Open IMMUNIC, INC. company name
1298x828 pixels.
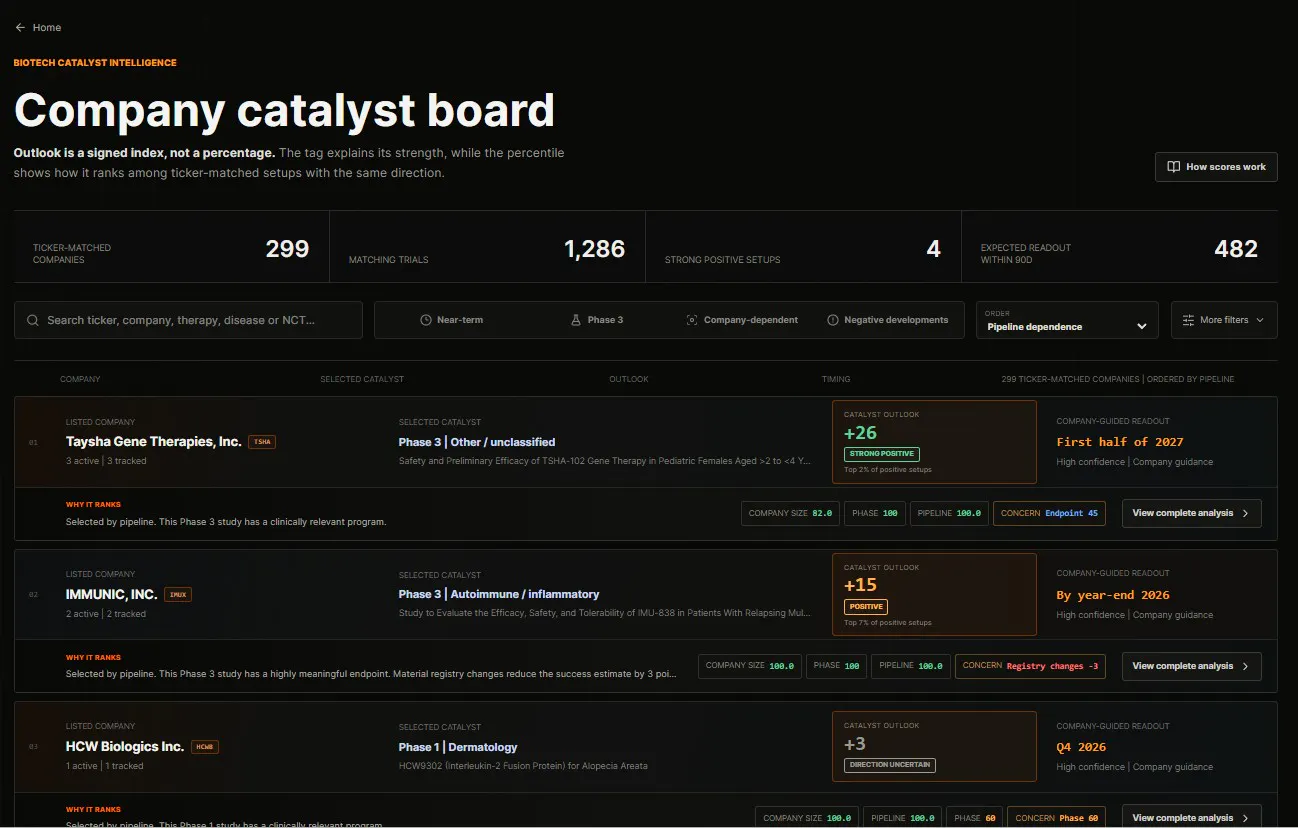[x=112, y=594]
